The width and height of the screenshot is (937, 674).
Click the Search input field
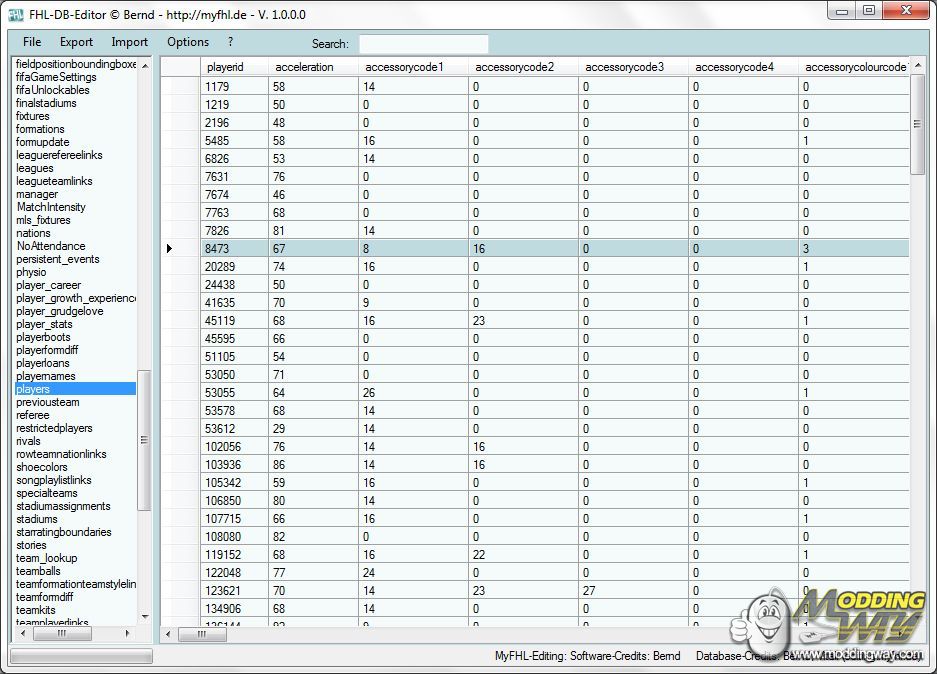(423, 44)
